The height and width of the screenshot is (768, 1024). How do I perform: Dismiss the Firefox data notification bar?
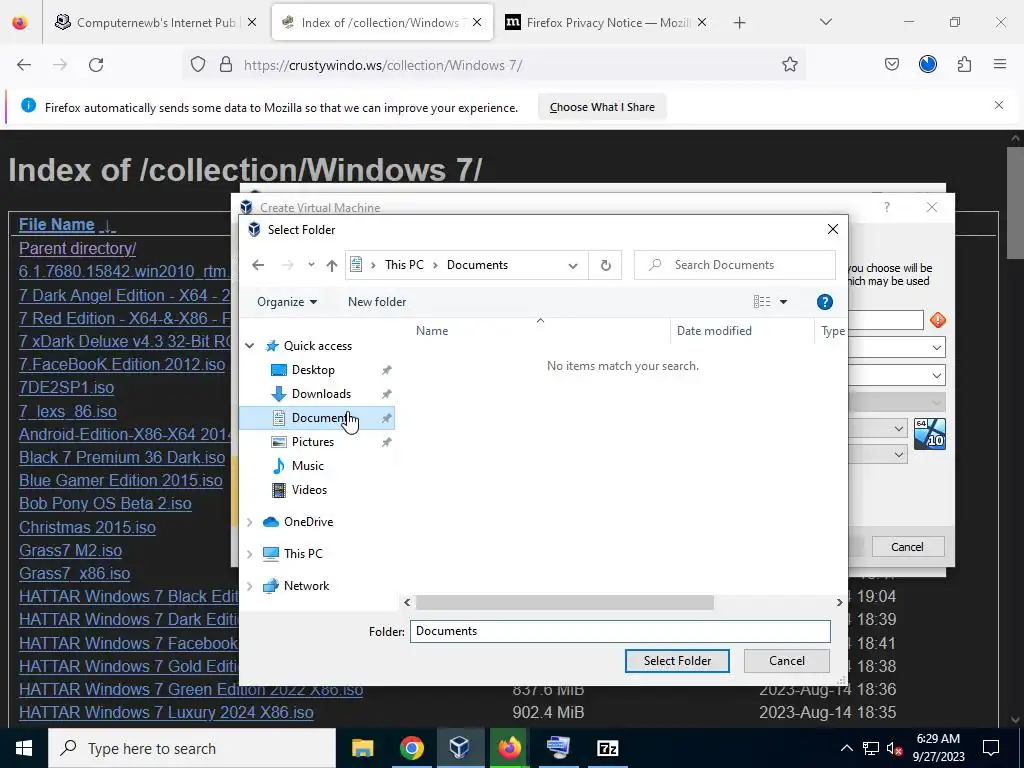click(x=999, y=105)
